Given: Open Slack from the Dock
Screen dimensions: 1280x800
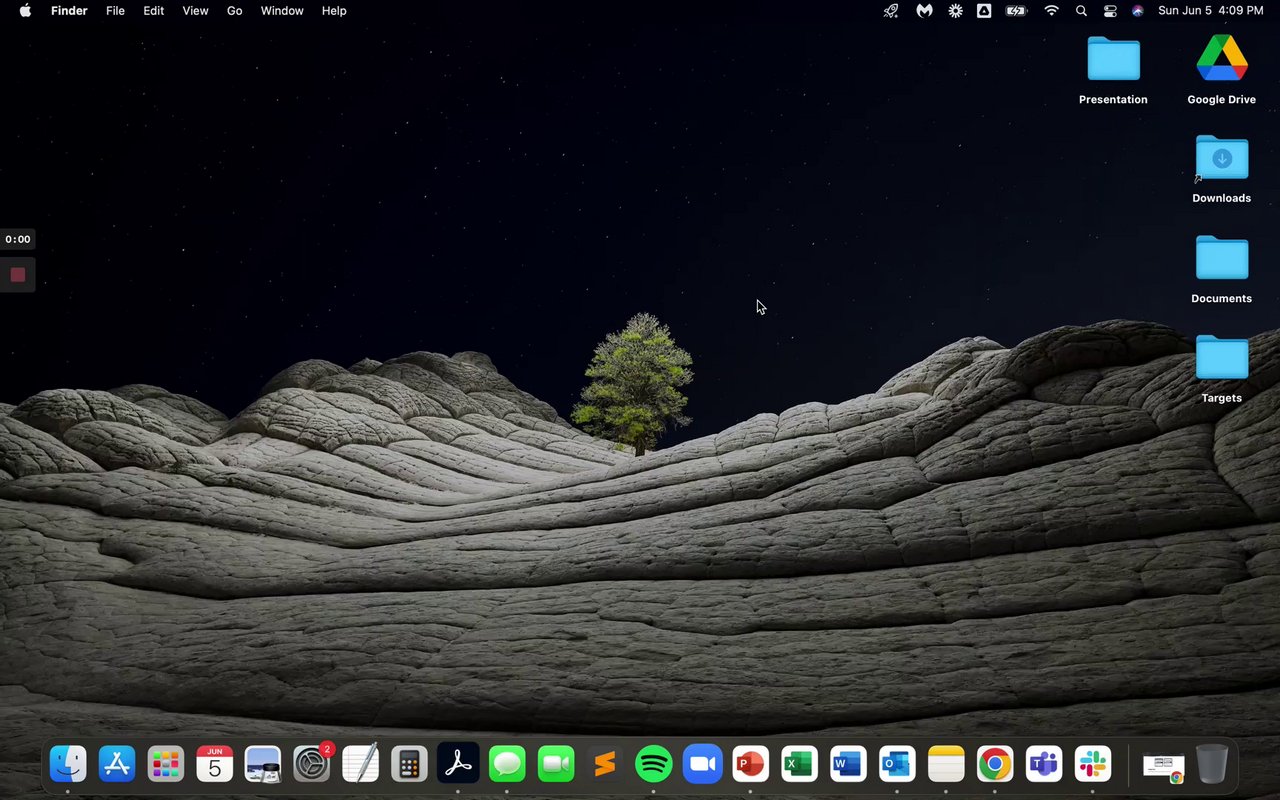Looking at the screenshot, I should pos(1093,765).
